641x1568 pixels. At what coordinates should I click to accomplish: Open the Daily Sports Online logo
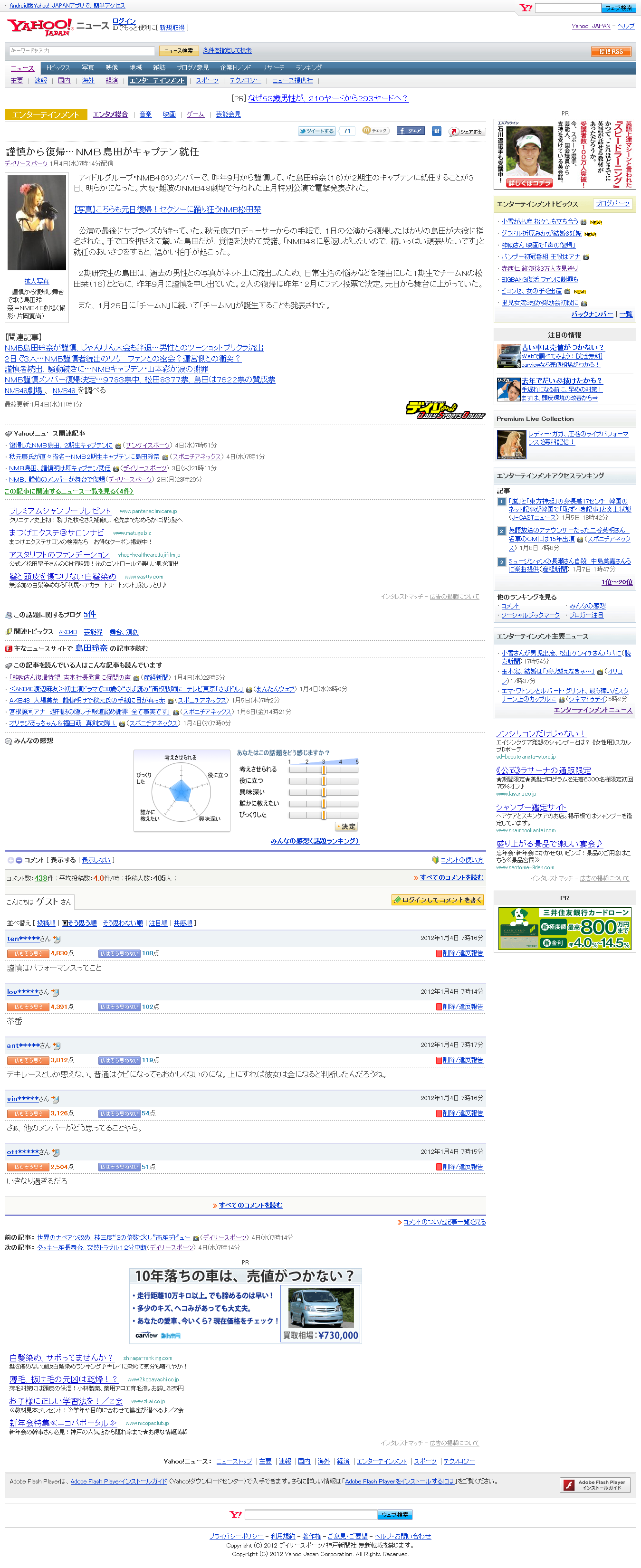(445, 409)
